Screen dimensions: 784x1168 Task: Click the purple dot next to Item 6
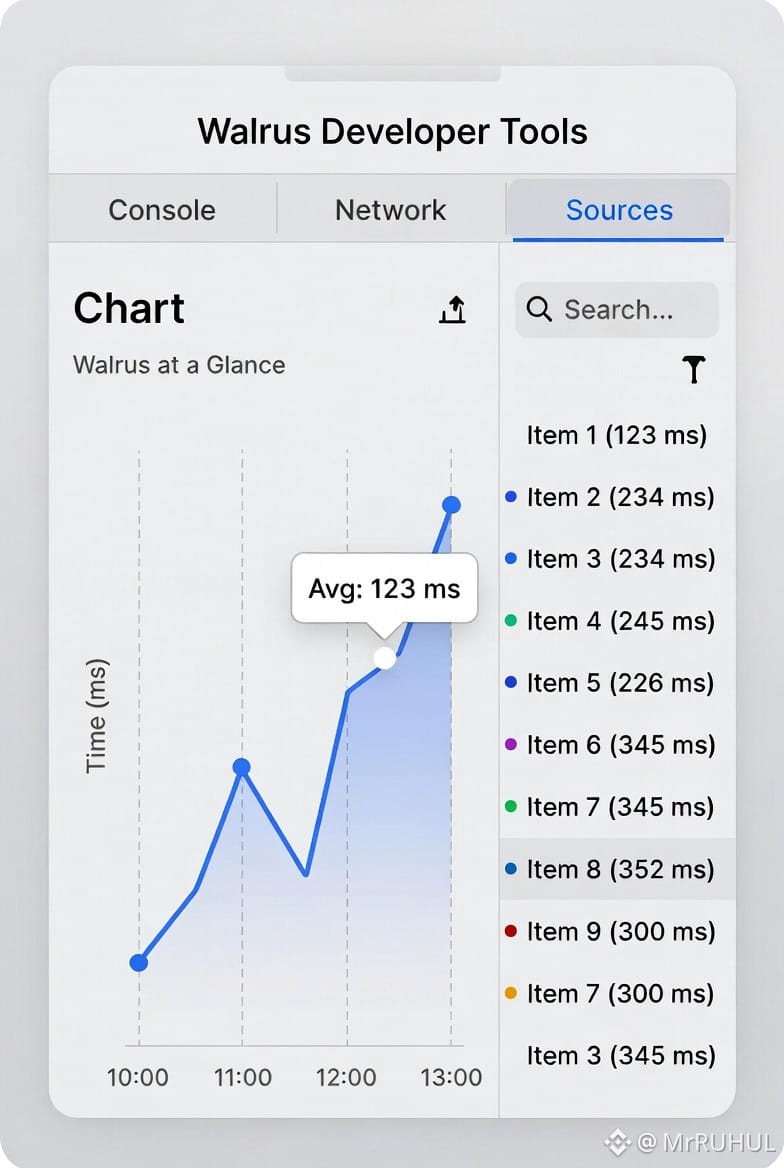click(511, 745)
